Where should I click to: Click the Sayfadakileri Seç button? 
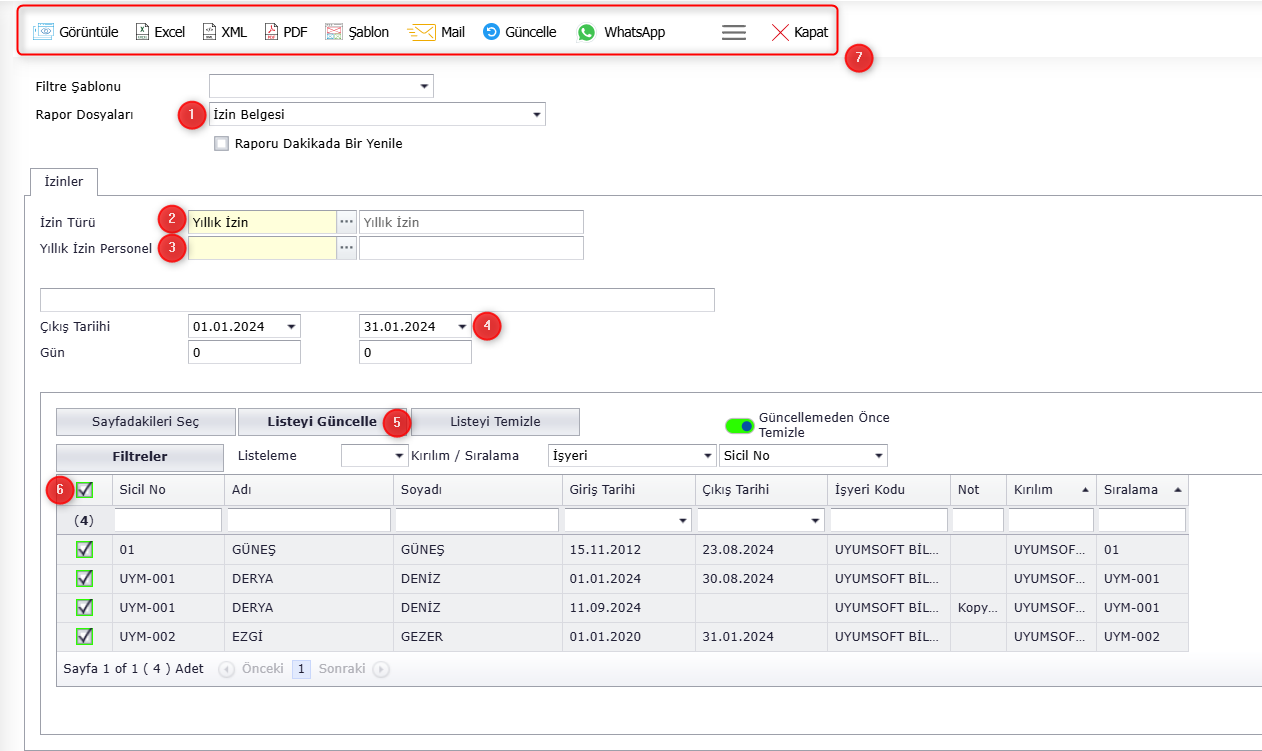coord(146,421)
